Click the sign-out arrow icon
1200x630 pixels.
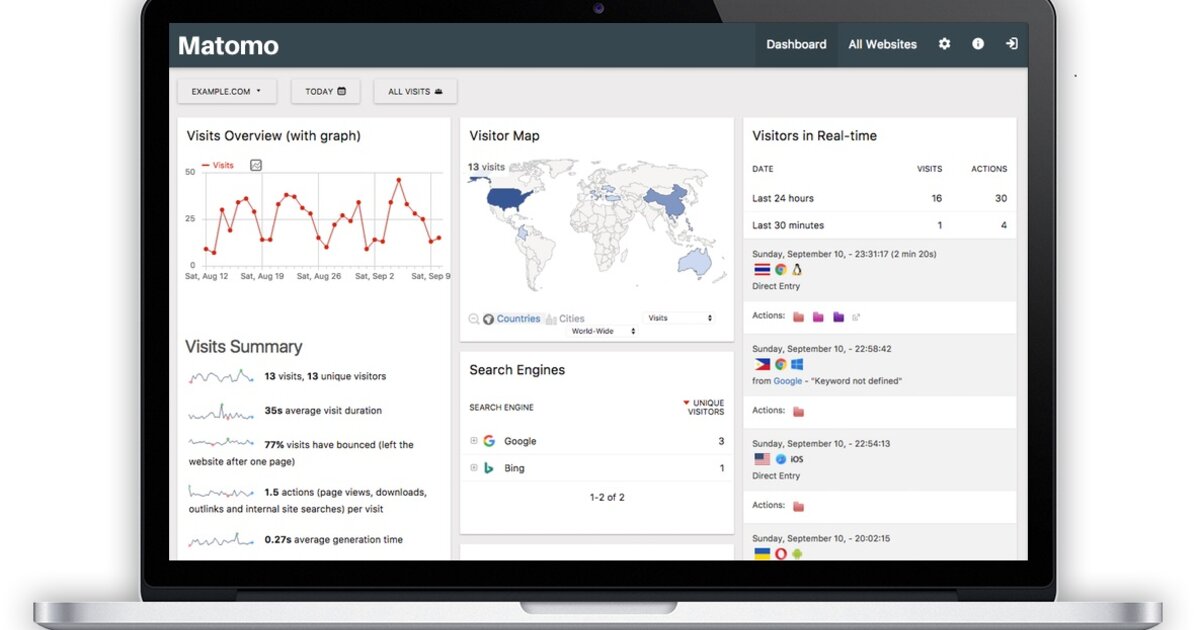[1011, 44]
